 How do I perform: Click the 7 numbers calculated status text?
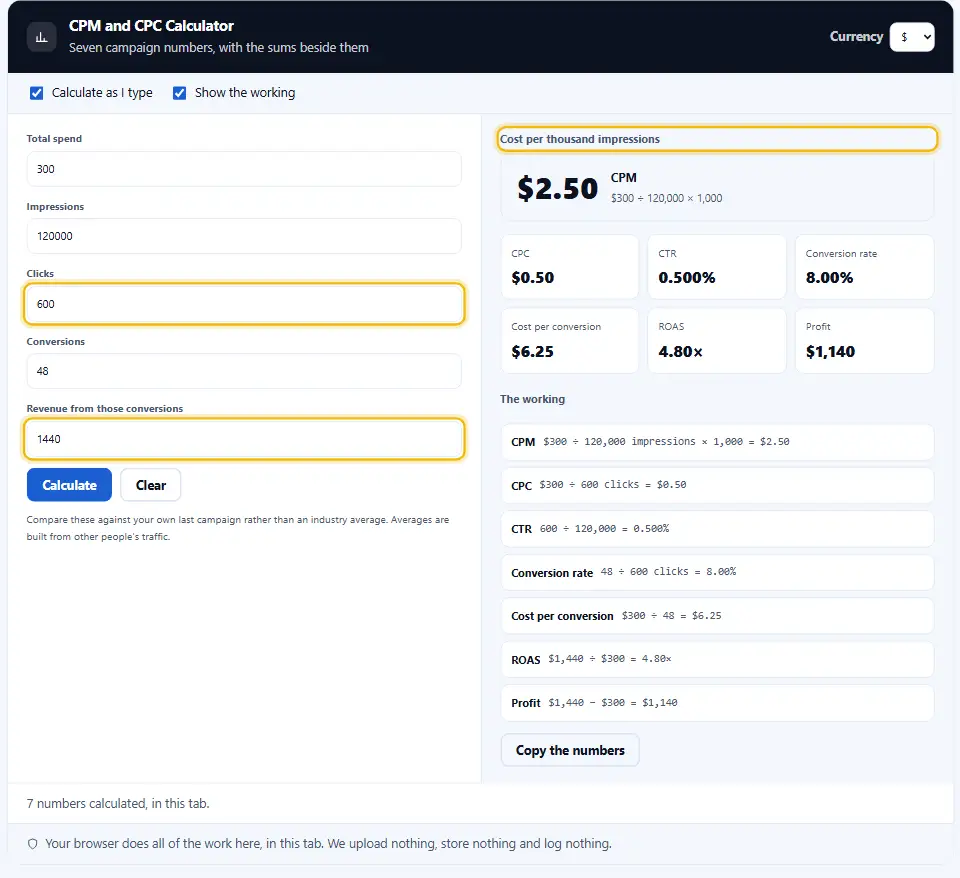click(x=118, y=803)
